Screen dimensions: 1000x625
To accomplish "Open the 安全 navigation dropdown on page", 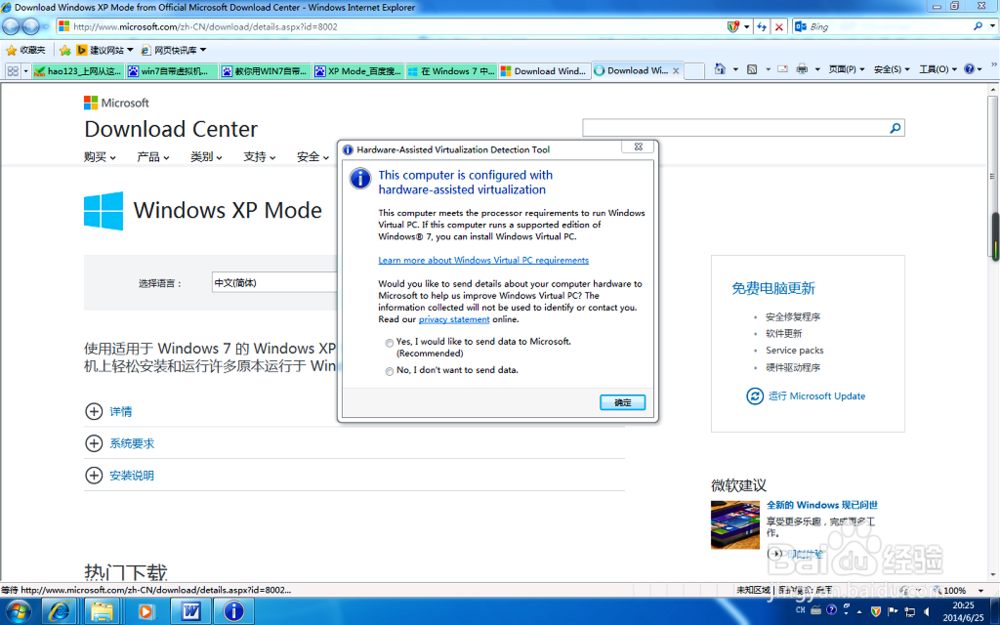I will click(312, 156).
